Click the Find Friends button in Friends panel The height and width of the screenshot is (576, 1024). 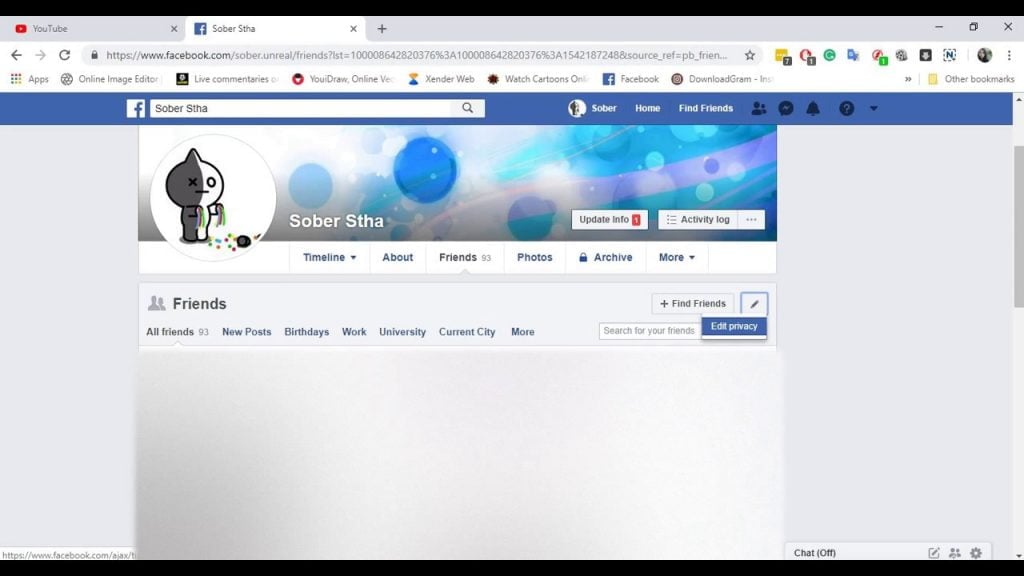coord(693,304)
